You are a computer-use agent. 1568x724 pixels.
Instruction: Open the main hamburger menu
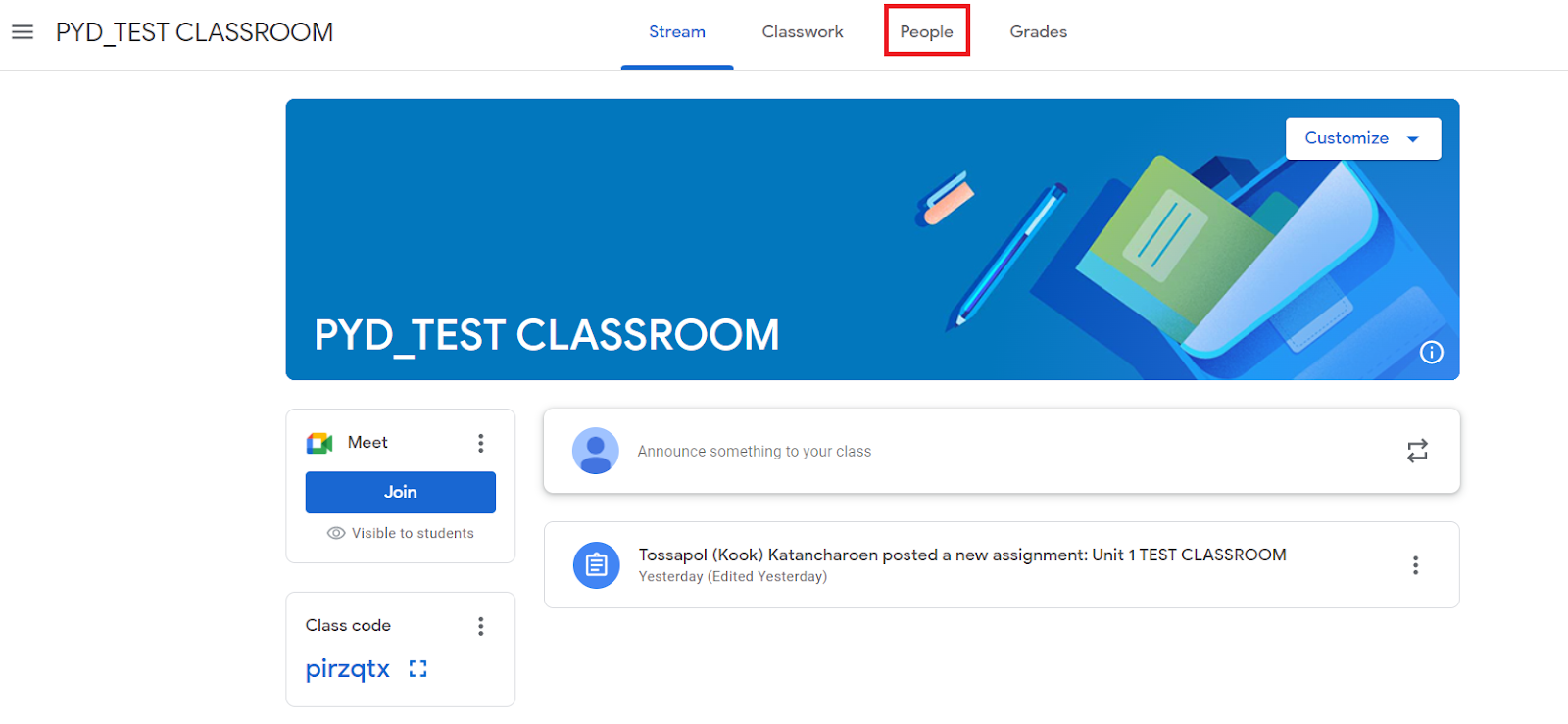click(x=23, y=32)
